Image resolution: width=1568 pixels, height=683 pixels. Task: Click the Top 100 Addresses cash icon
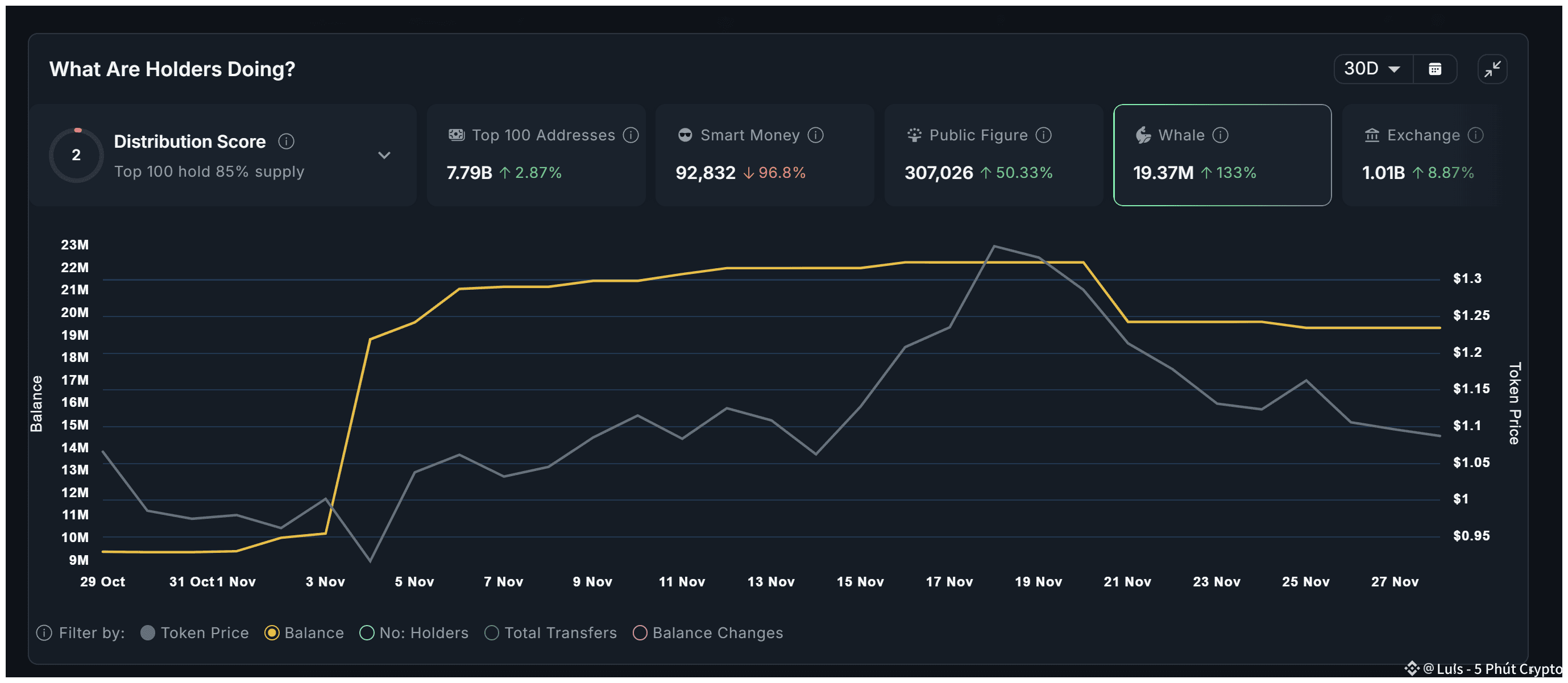point(457,135)
